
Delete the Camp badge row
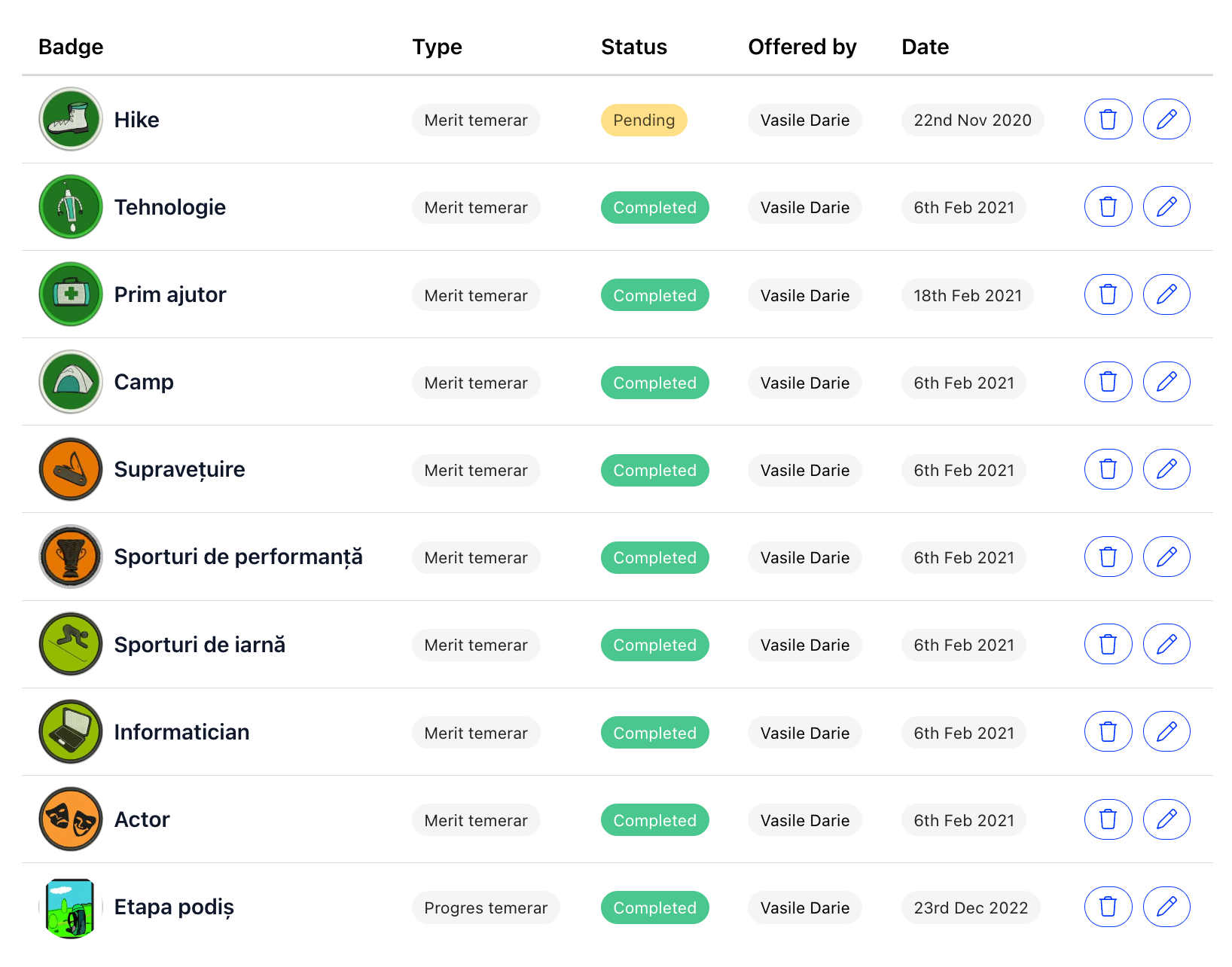click(1108, 382)
